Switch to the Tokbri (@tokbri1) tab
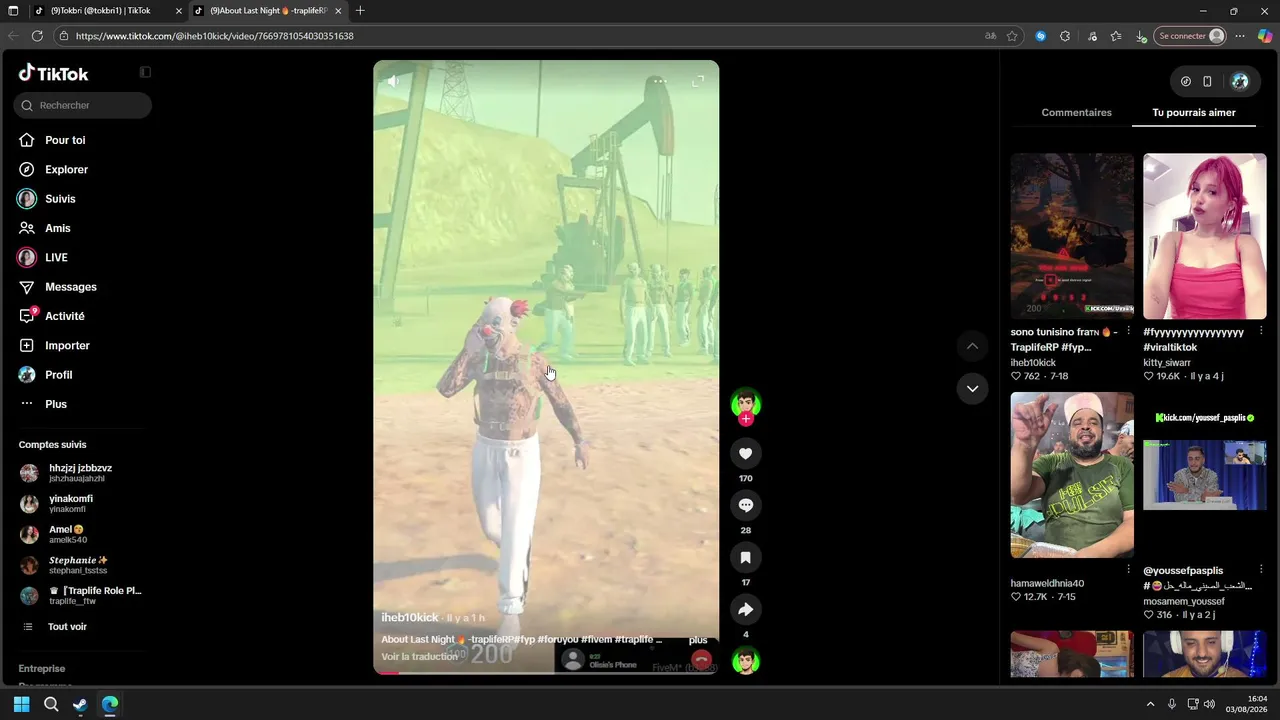 pyautogui.click(x=108, y=11)
